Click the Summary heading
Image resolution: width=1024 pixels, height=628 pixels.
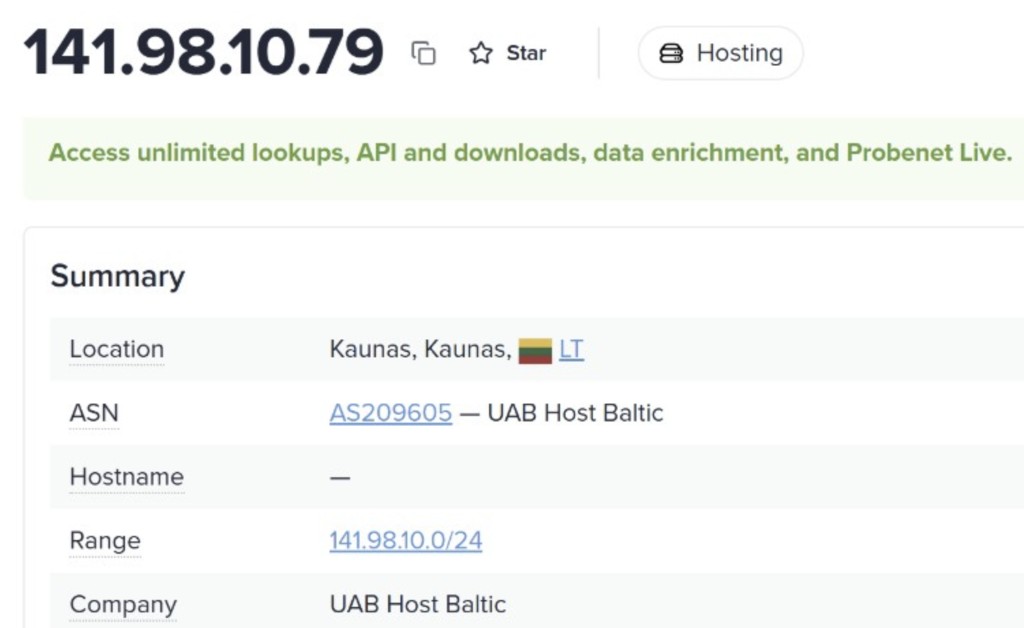(118, 276)
